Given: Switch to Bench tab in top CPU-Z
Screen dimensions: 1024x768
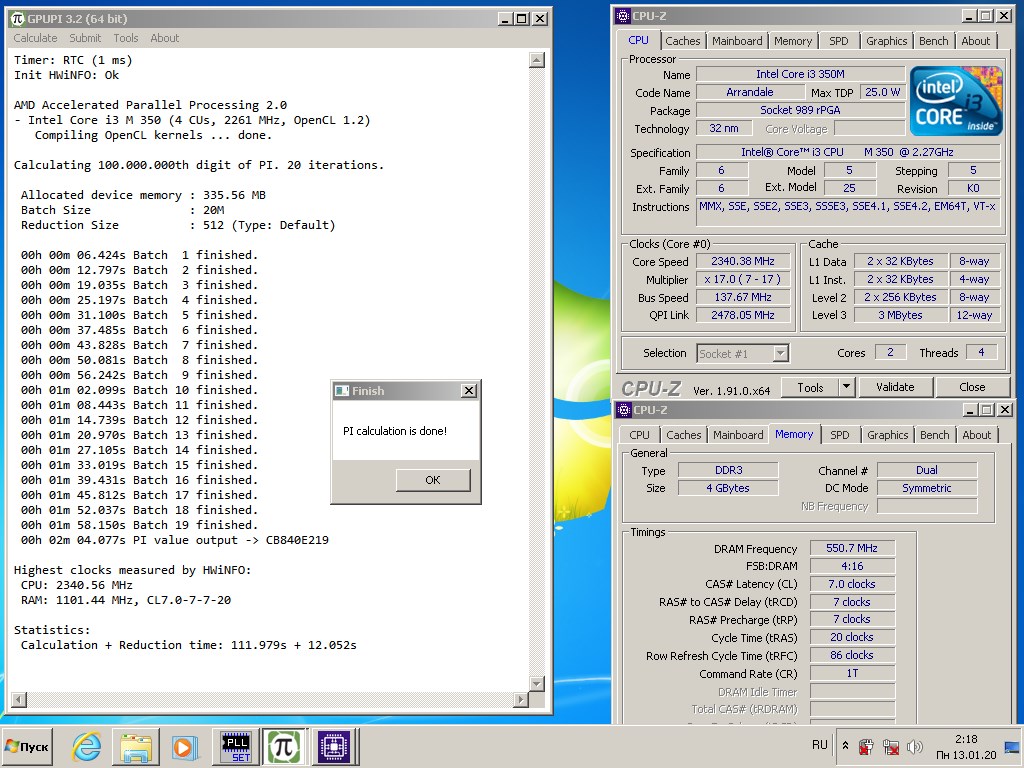Looking at the screenshot, I should (x=933, y=40).
